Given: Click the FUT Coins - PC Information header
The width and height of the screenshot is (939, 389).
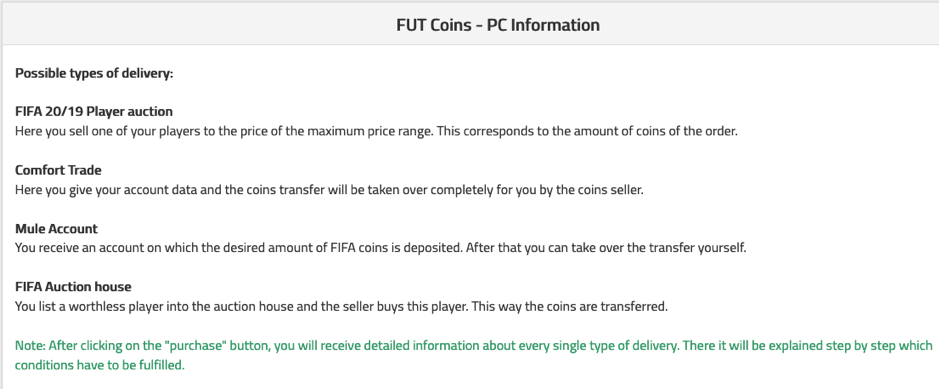Looking at the screenshot, I should pyautogui.click(x=498, y=25).
